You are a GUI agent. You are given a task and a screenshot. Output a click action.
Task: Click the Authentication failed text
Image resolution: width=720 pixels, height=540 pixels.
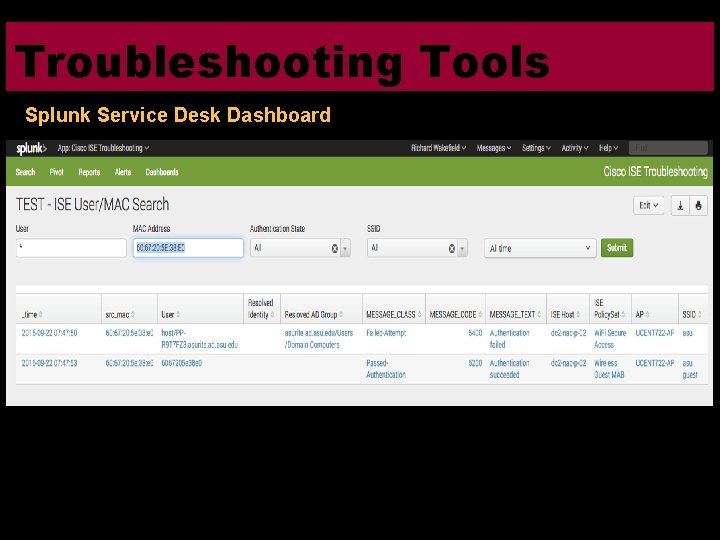[x=509, y=339]
